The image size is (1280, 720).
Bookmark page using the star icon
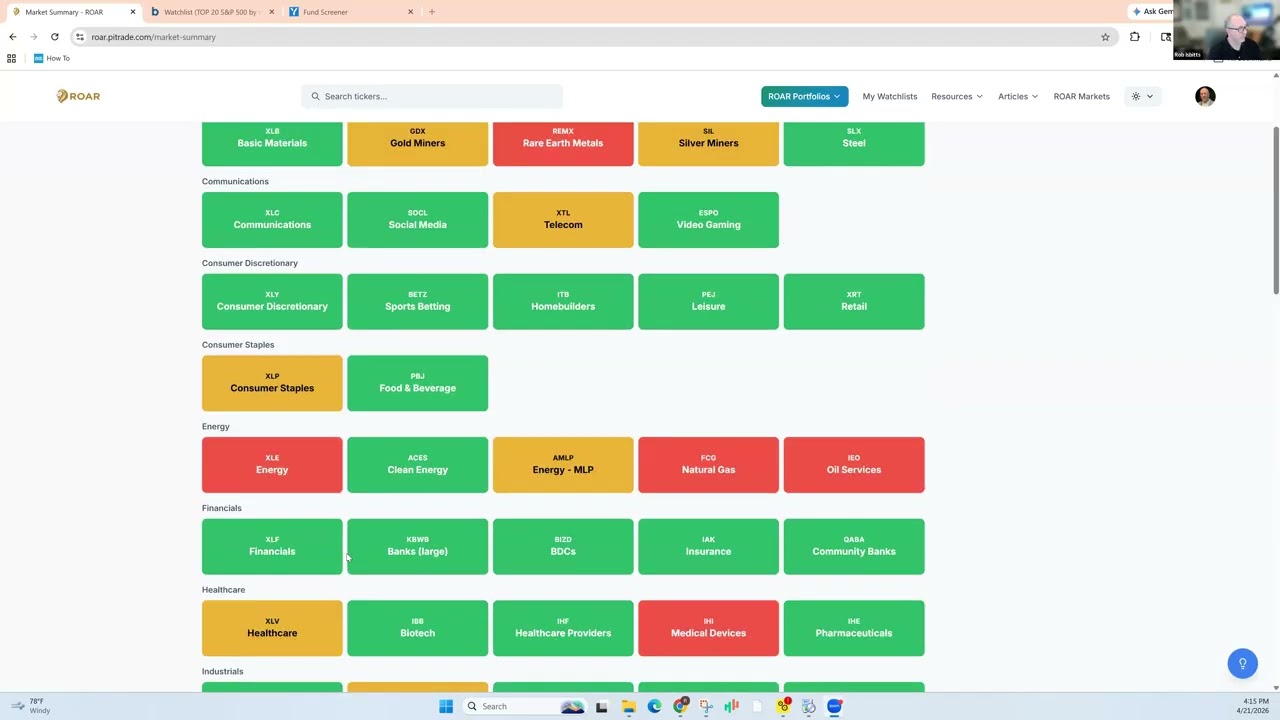coord(1105,37)
